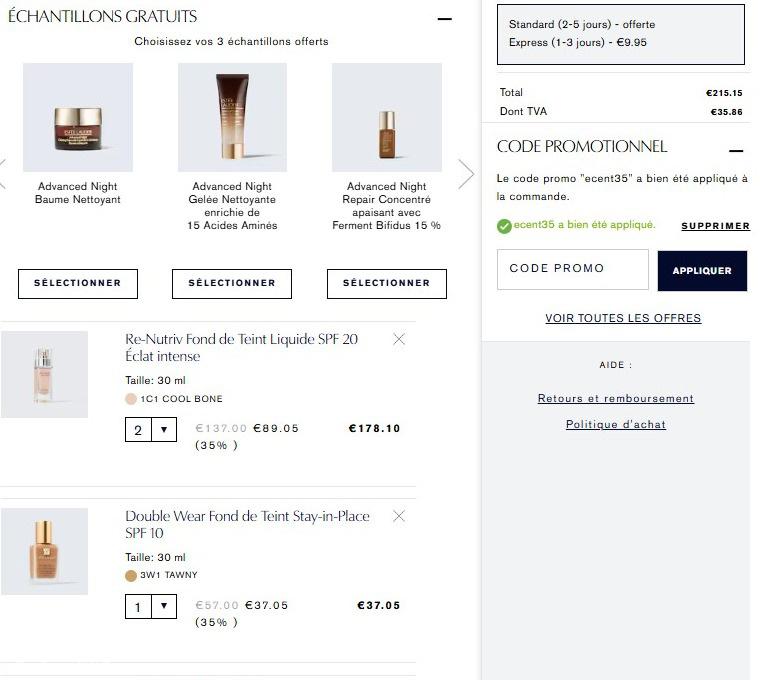Image resolution: width=760 pixels, height=680 pixels.
Task: Remove Double Wear Fond de Teint from cart
Action: (x=399, y=516)
